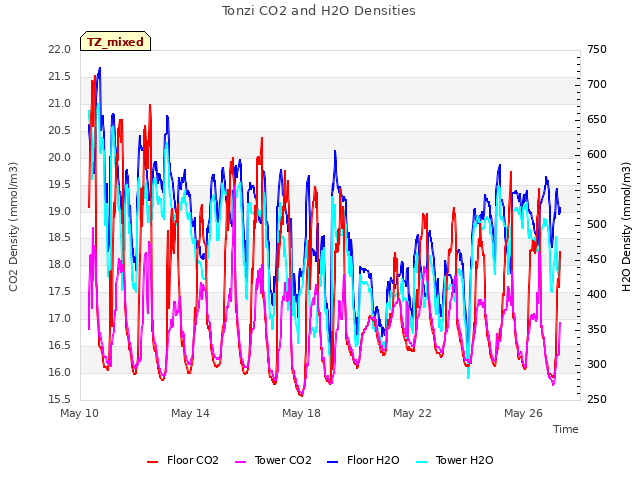Click the Time axis label

pyautogui.click(x=566, y=429)
